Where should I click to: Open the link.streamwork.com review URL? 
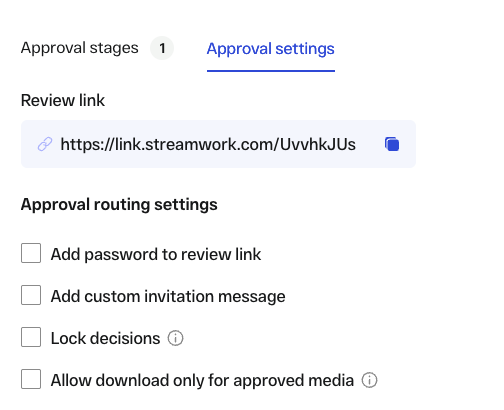coord(208,145)
